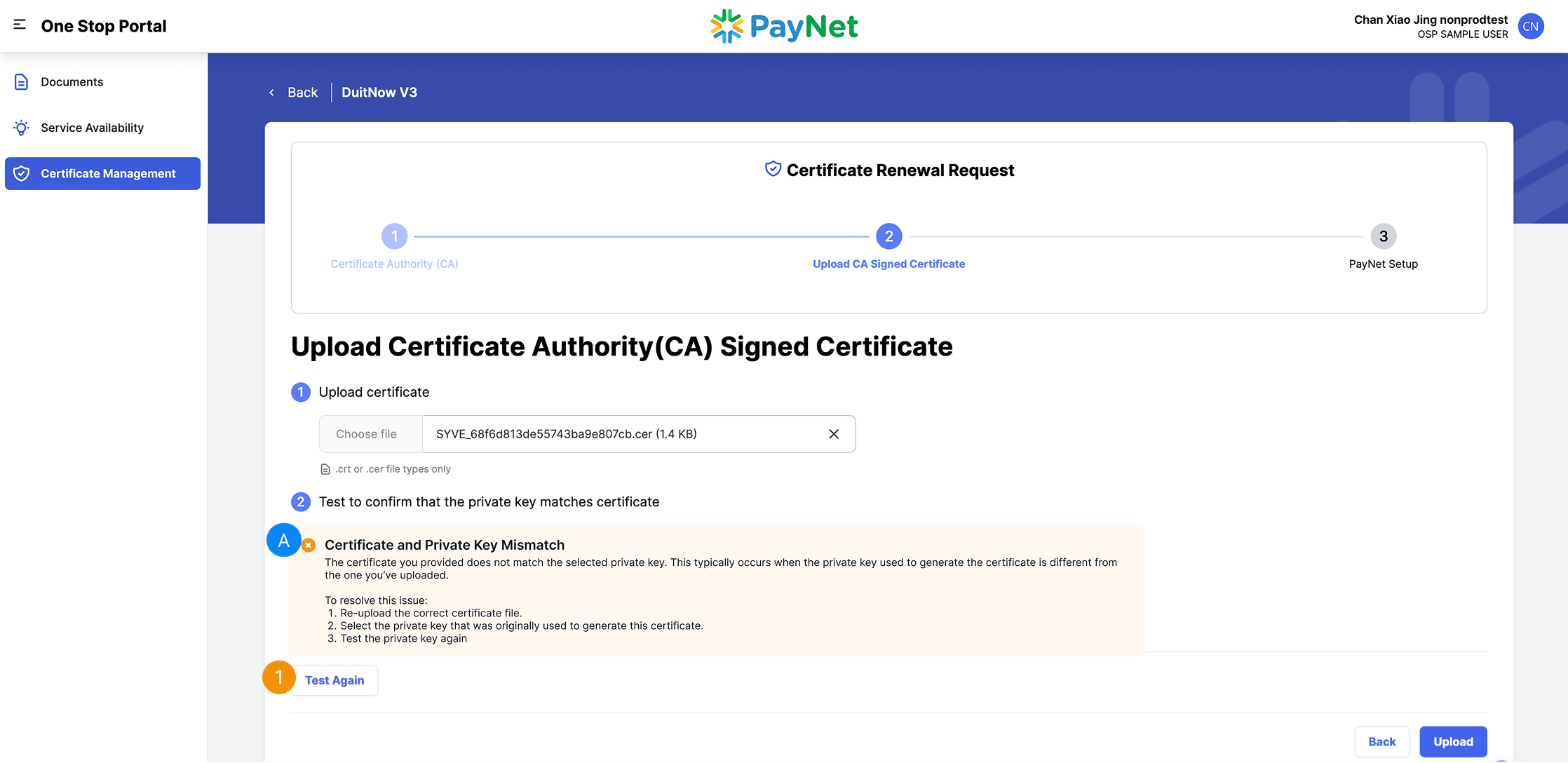
Task: Click the file type hint document icon
Action: coord(325,468)
